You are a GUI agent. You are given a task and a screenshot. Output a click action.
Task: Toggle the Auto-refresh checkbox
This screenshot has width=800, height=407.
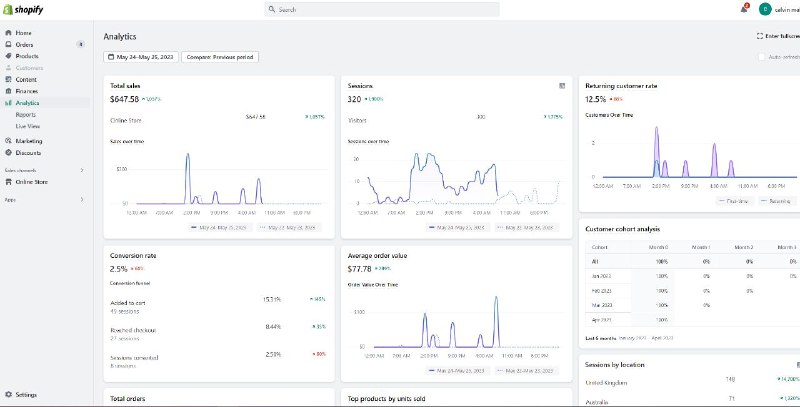click(x=762, y=57)
